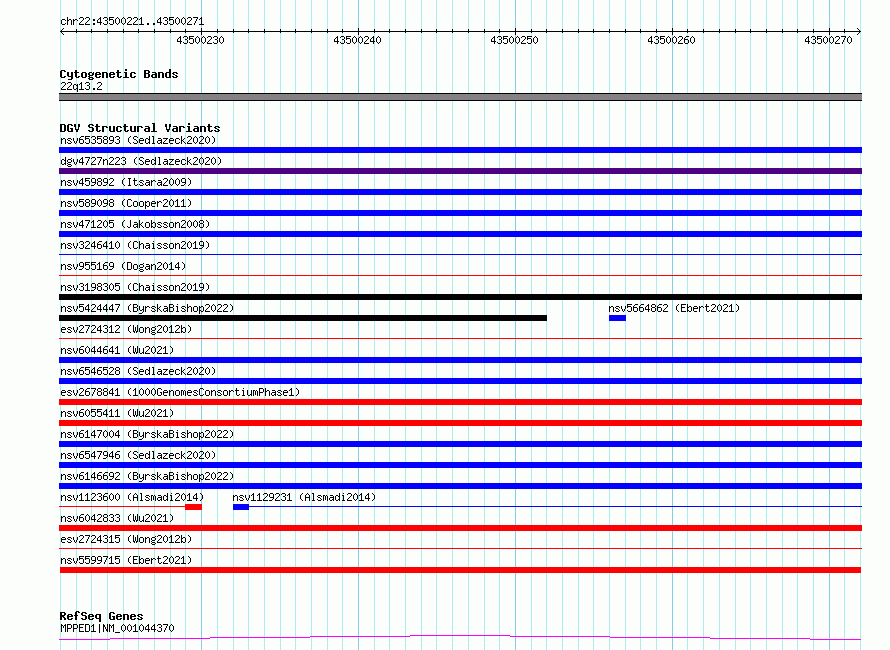
Task: Click the blue nsv6146692 feature bar
Action: [460, 486]
